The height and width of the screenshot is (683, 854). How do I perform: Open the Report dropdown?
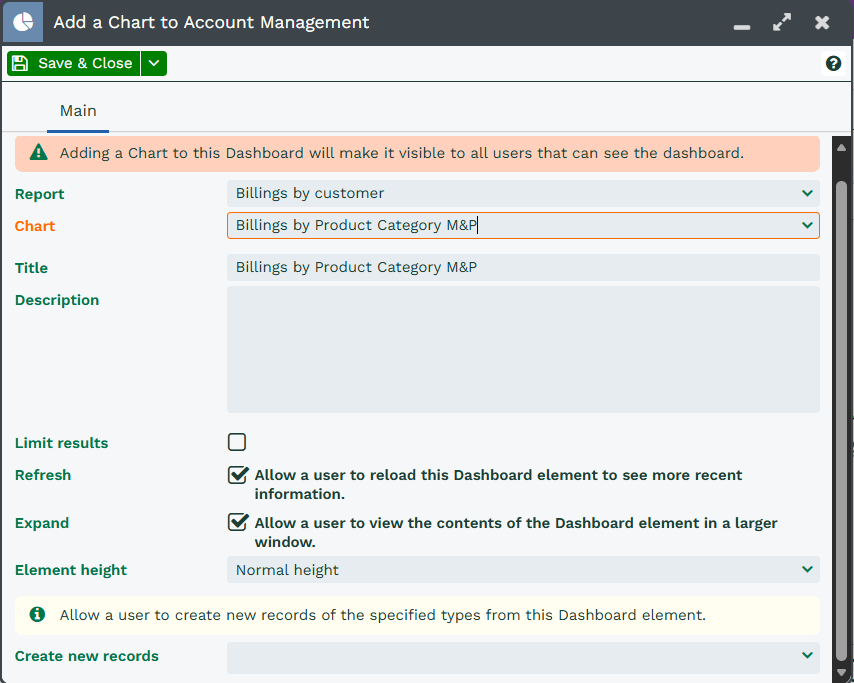click(x=522, y=193)
